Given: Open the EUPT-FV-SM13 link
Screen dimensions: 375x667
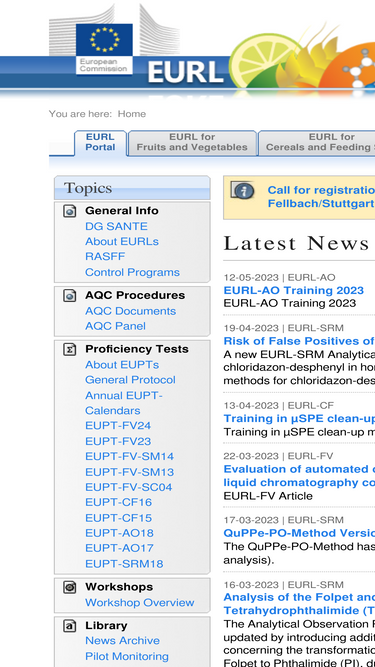Looking at the screenshot, I should pos(129,473).
